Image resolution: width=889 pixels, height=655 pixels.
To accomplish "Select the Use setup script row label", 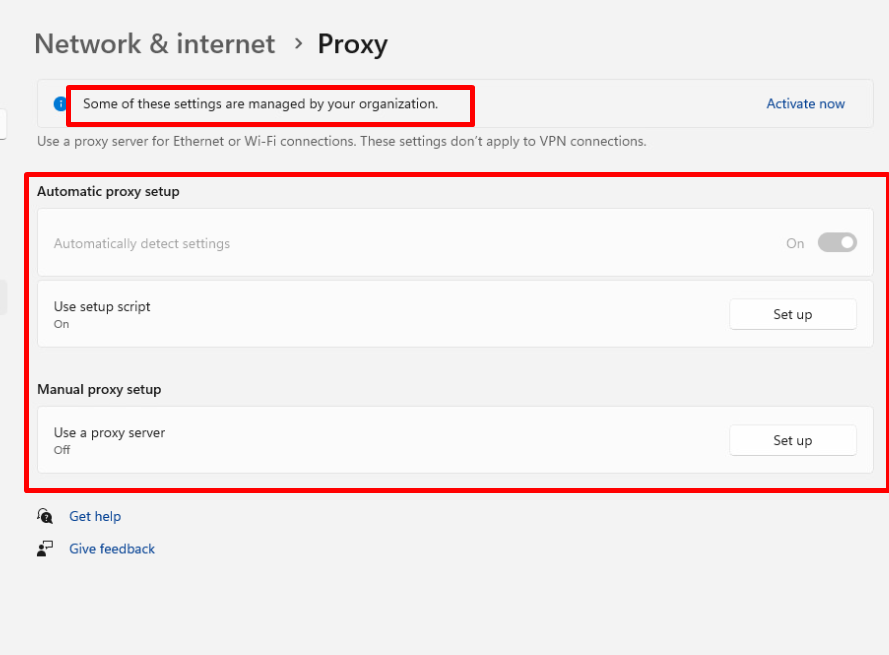I will pyautogui.click(x=102, y=307).
